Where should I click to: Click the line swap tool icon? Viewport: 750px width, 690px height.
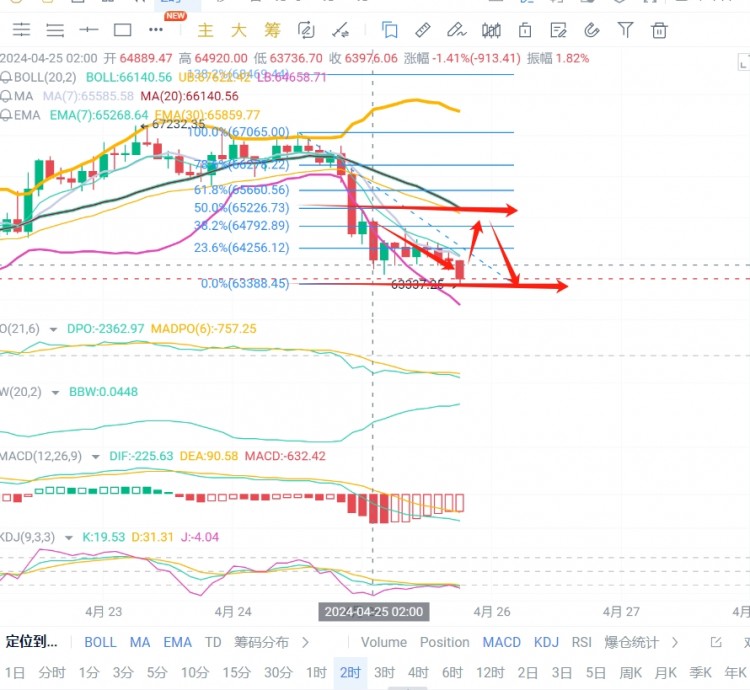pos(340,30)
